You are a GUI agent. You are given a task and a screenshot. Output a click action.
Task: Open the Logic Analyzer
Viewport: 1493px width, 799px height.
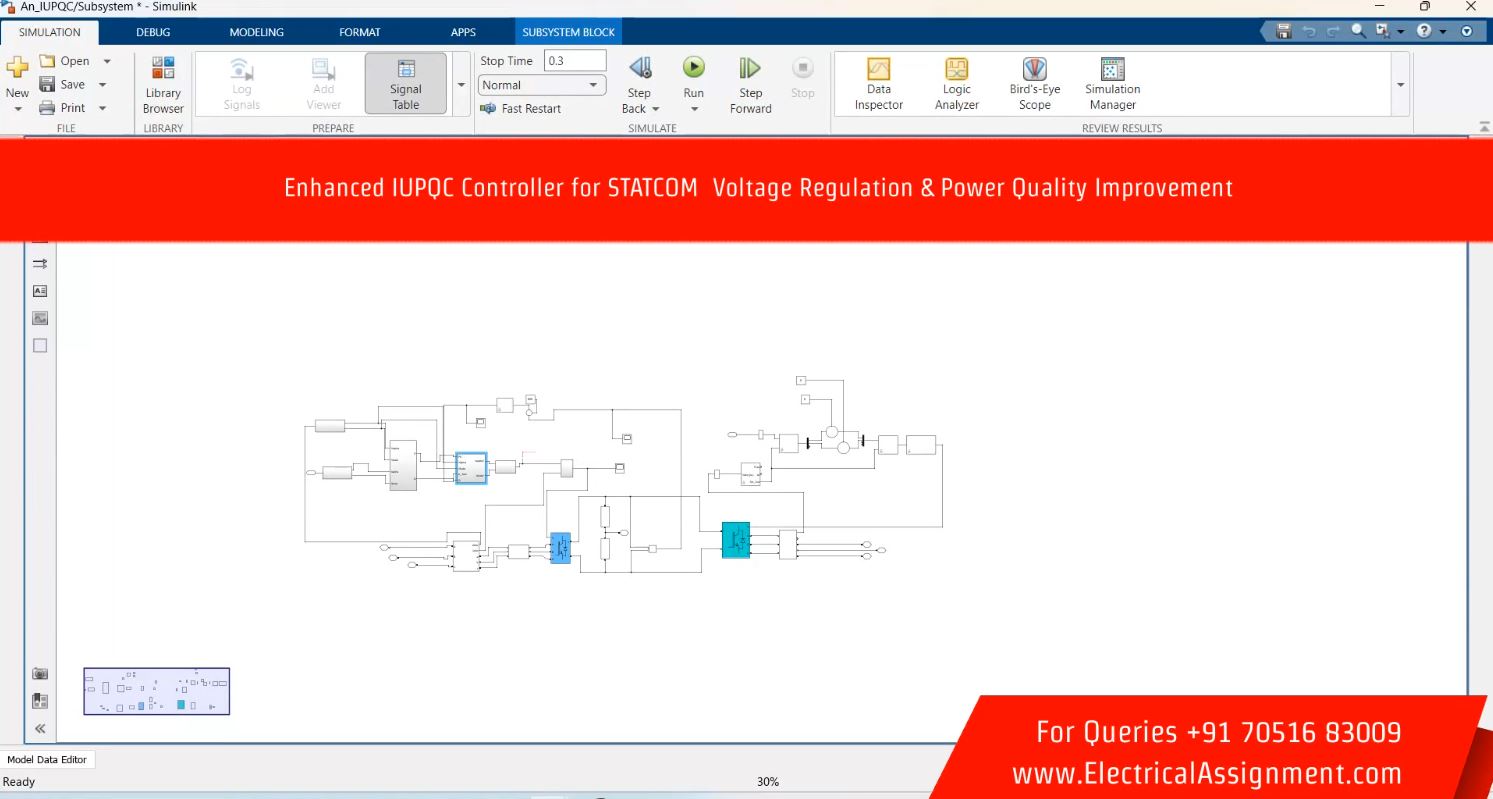(x=956, y=83)
